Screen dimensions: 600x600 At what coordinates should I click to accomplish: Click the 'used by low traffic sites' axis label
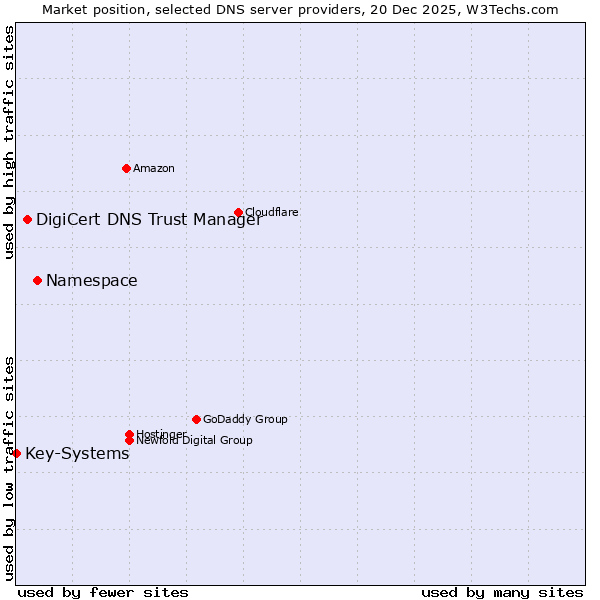pos(9,467)
